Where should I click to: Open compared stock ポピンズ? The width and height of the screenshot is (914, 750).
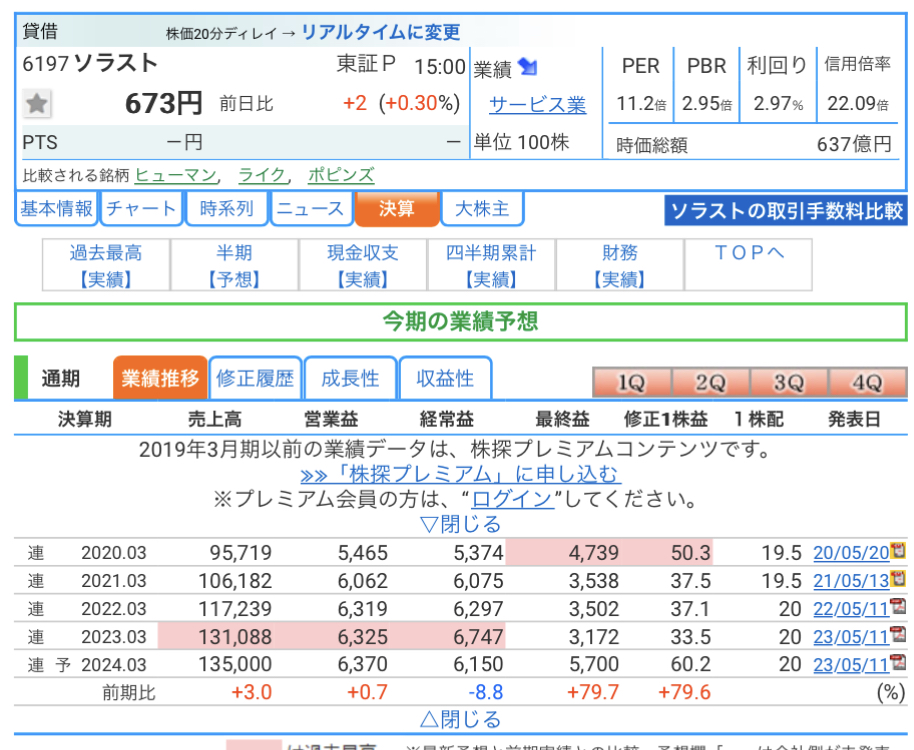tap(341, 175)
